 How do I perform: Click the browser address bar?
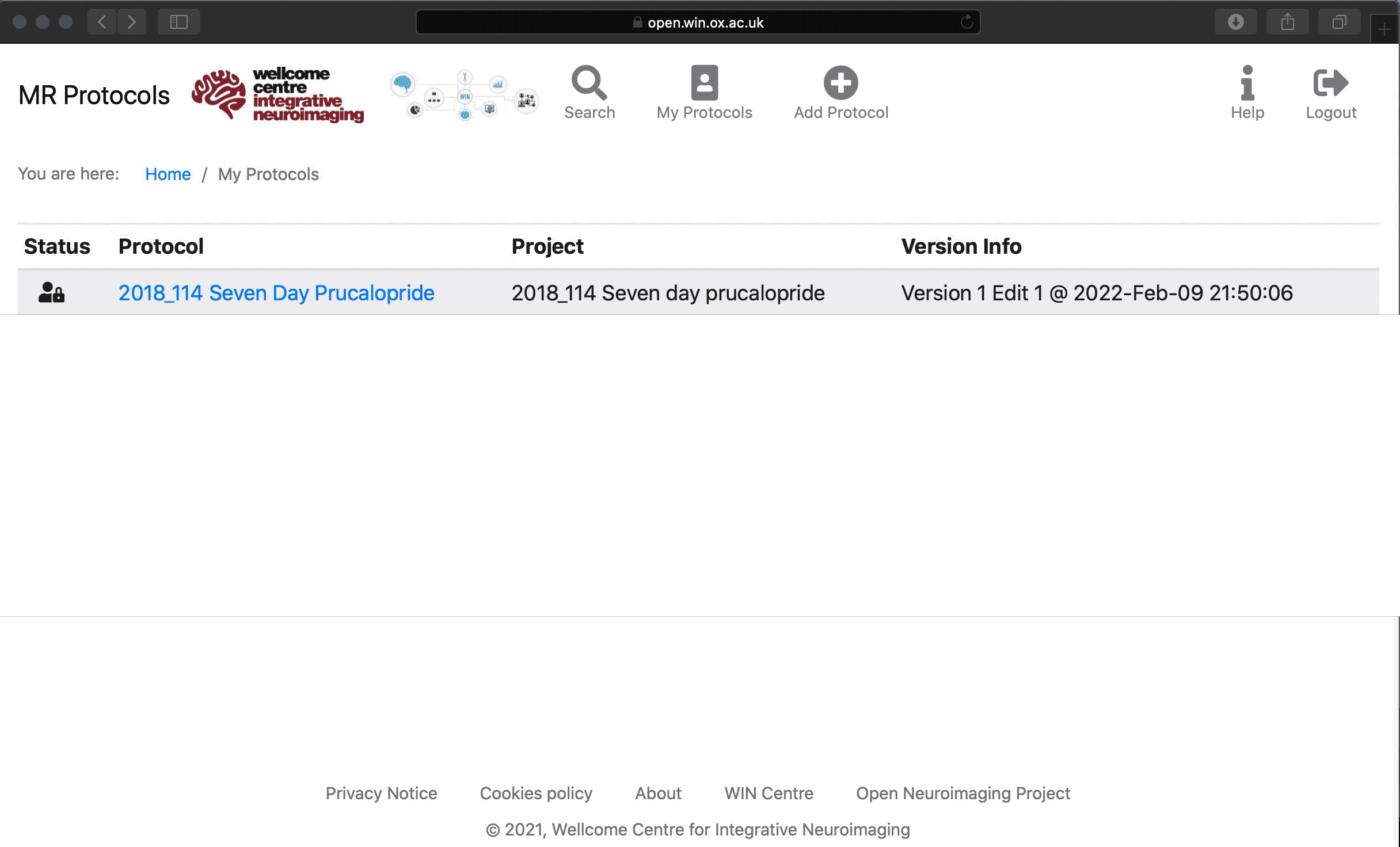[698, 22]
